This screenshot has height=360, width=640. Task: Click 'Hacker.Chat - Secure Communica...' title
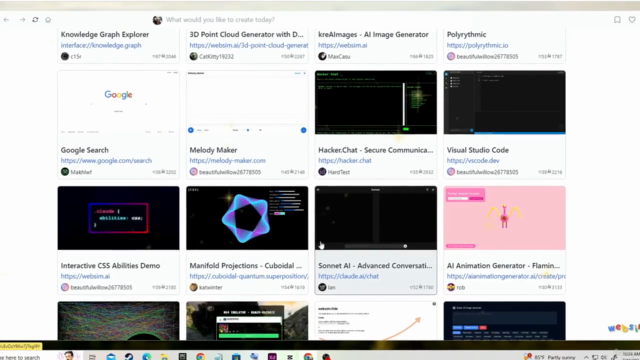[x=376, y=150]
